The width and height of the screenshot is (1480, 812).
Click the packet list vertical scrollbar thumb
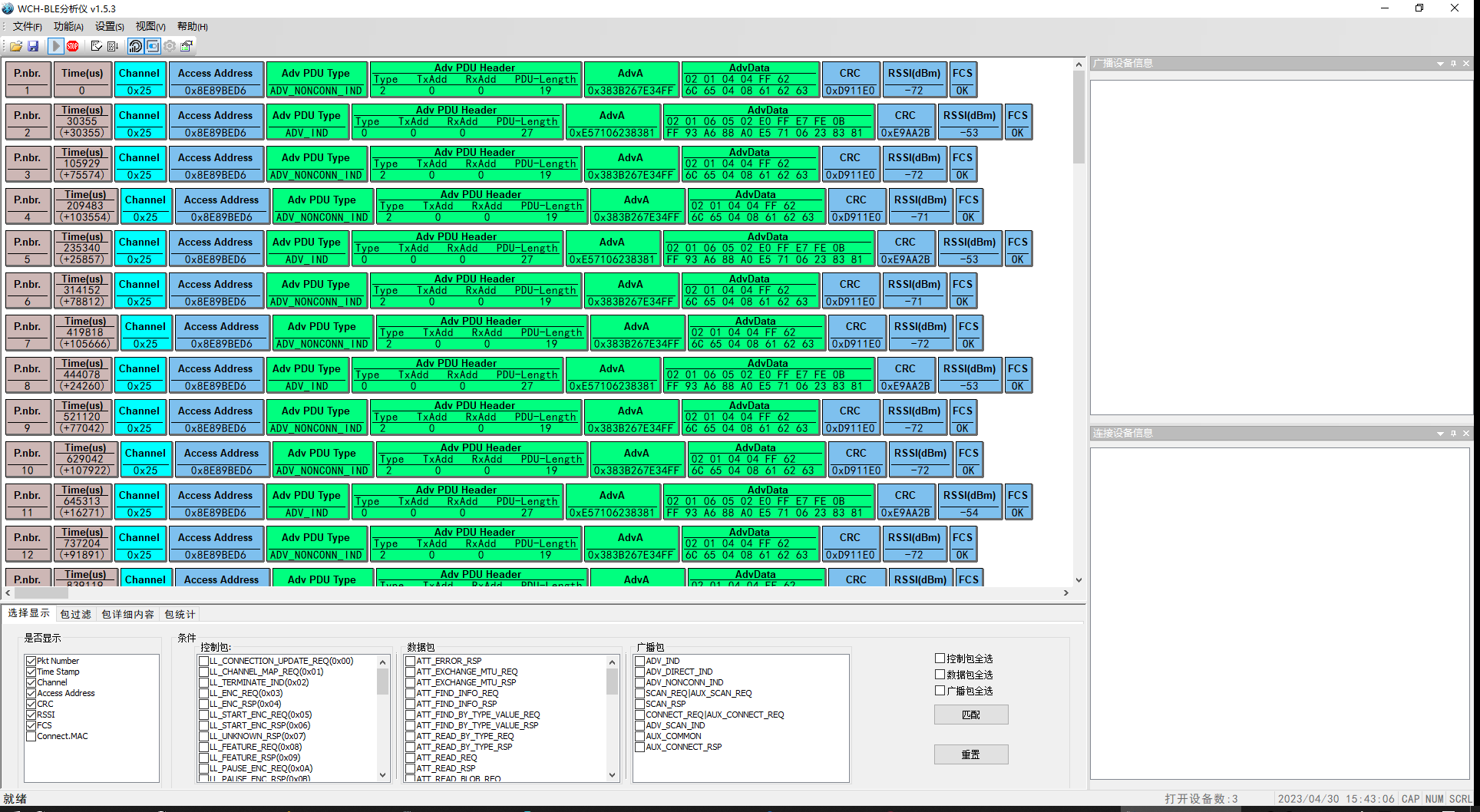click(1079, 117)
